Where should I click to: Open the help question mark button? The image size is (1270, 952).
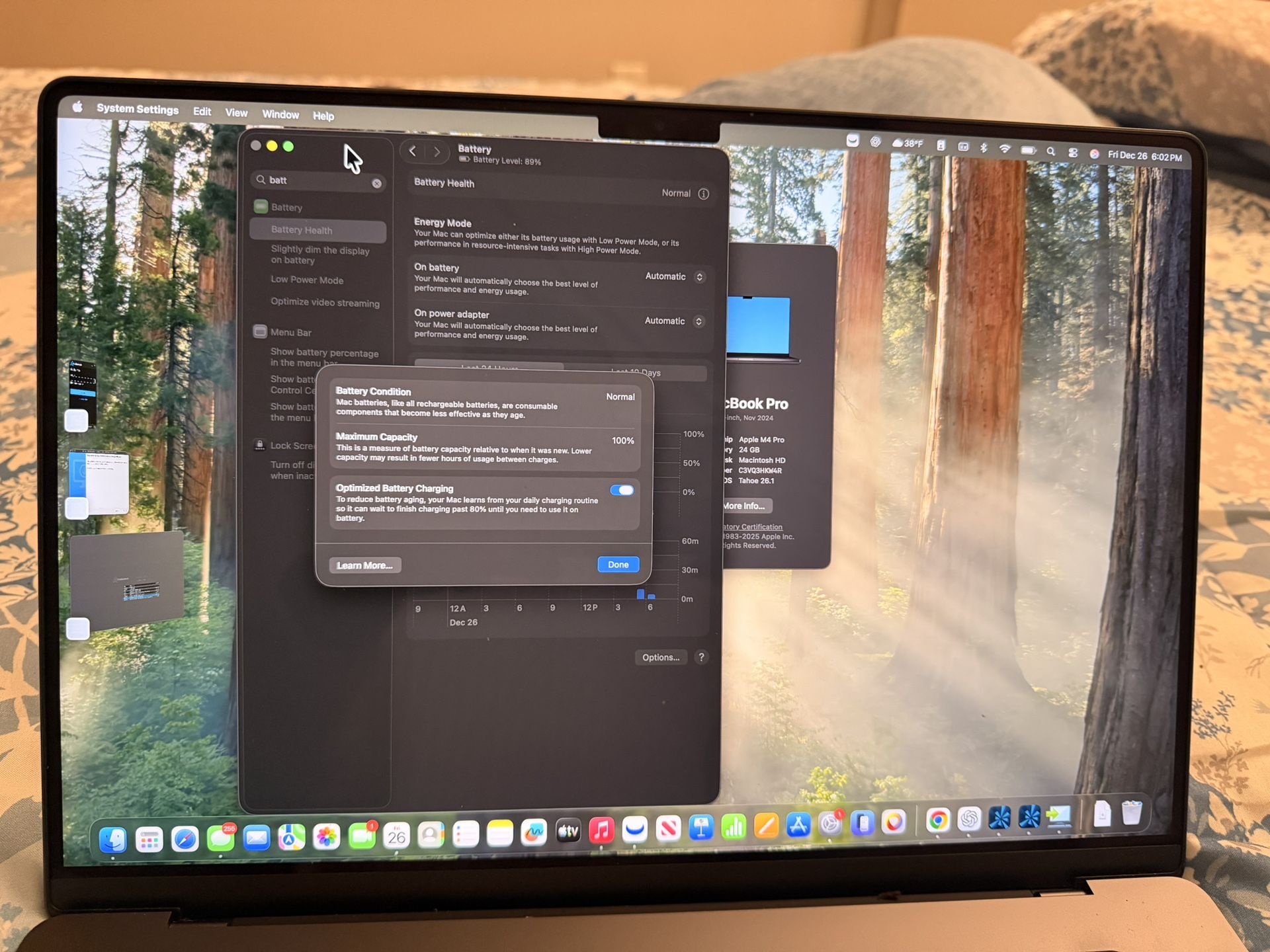(701, 656)
